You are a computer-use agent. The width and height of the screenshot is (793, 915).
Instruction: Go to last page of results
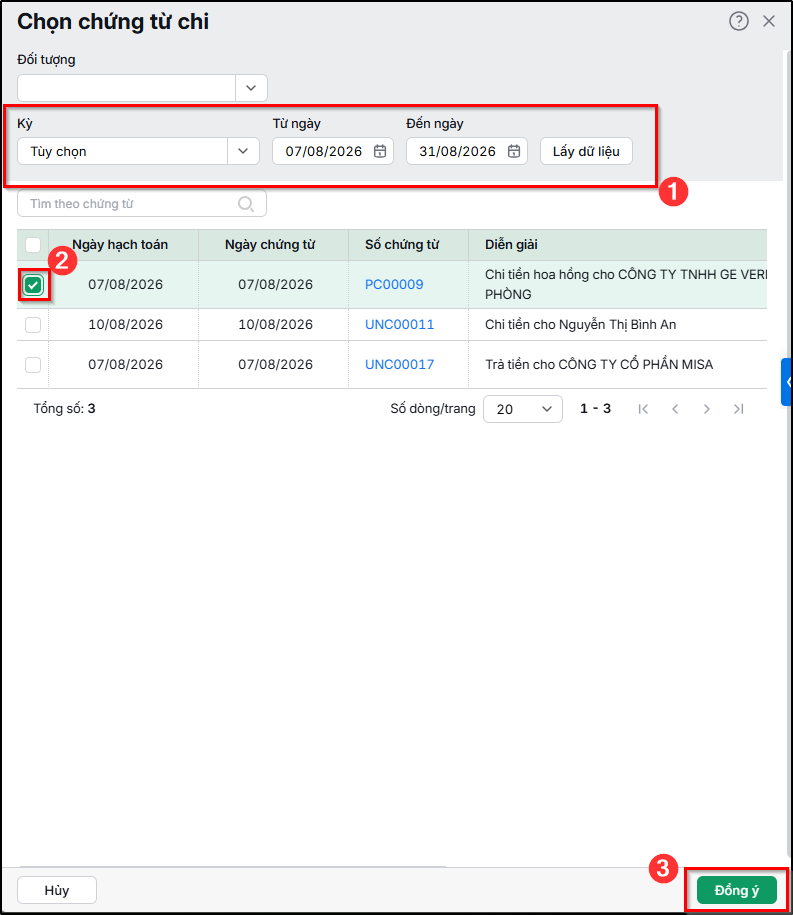pos(738,409)
